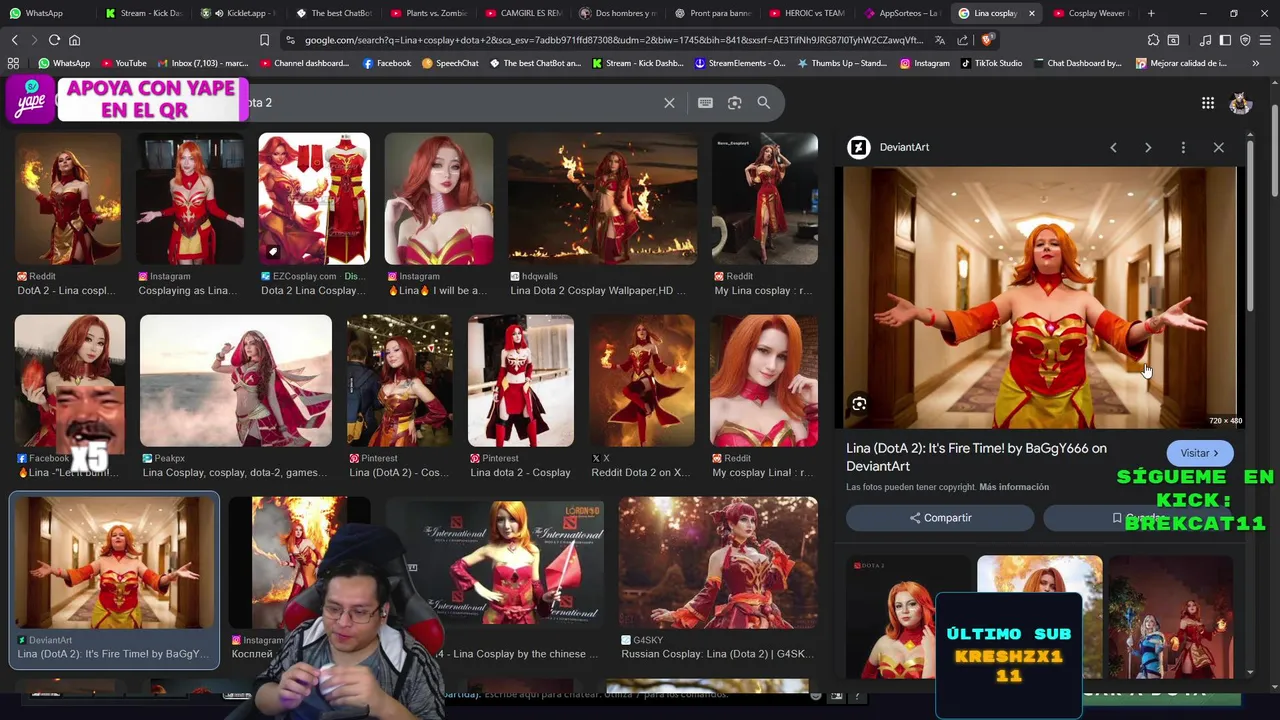Open the large DeviantArt preview image
Viewport: 1280px width, 720px height.
[x=1040, y=297]
